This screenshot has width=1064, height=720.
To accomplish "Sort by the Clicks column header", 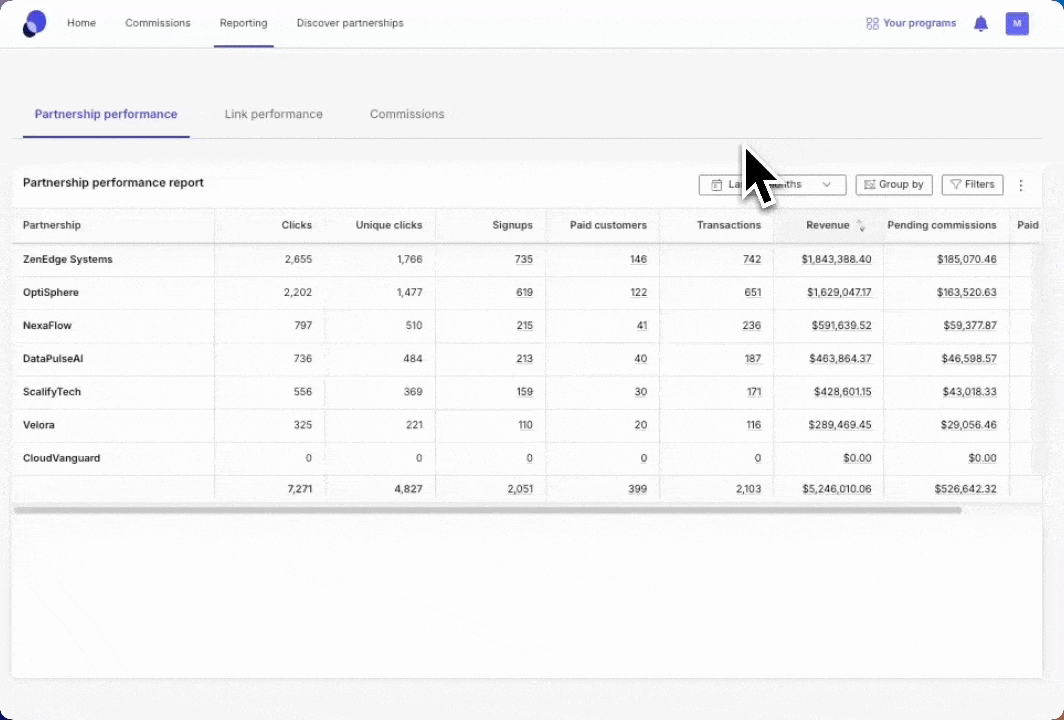I will click(297, 225).
